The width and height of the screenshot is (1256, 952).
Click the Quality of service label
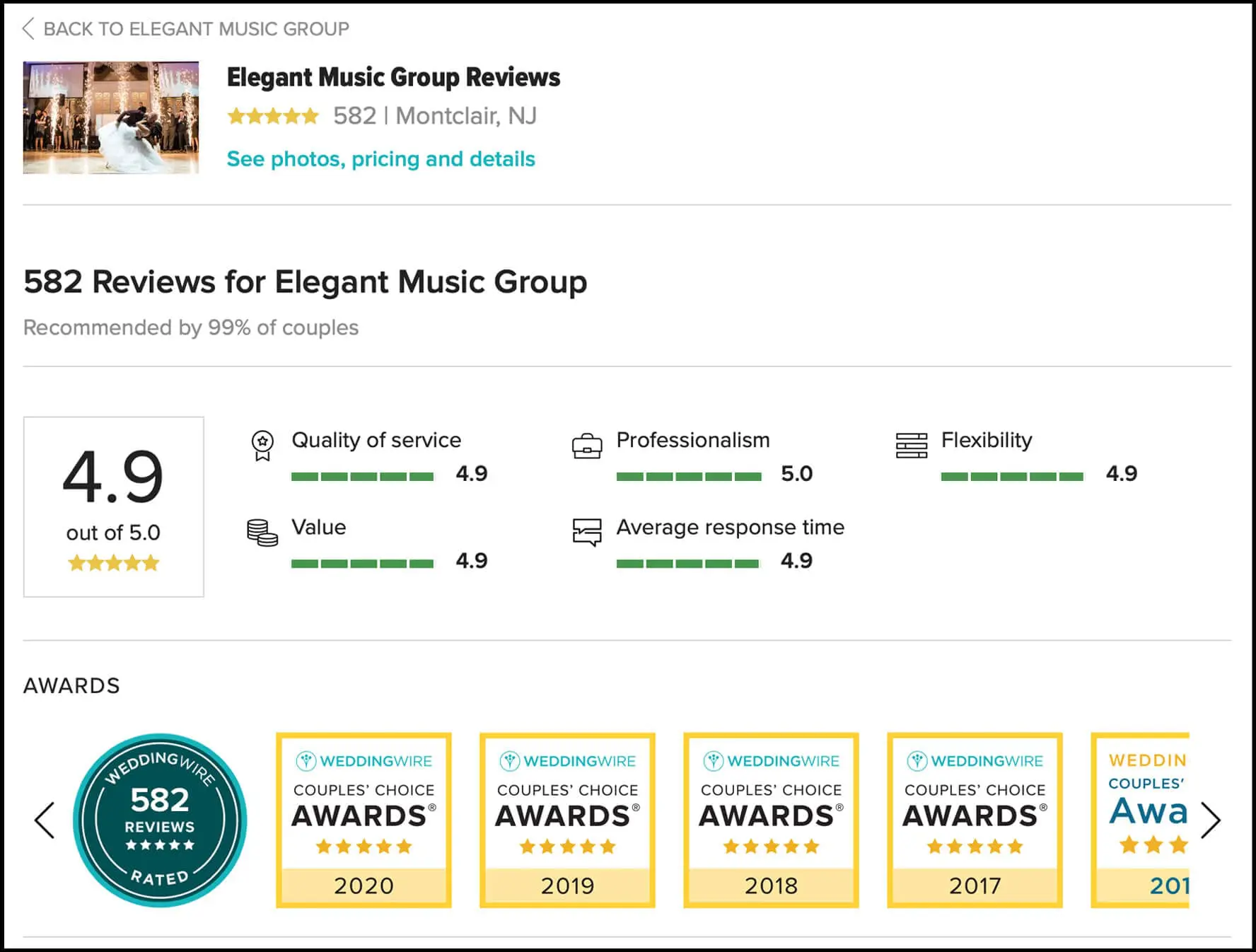click(x=376, y=440)
